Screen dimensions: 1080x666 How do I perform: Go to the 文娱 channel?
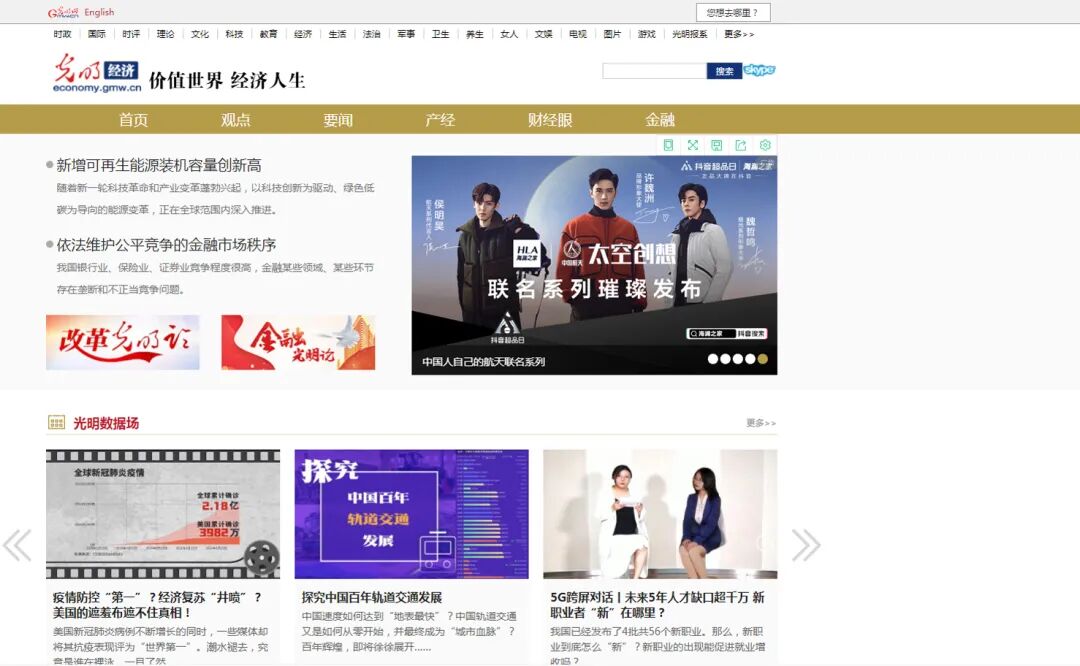click(x=543, y=34)
